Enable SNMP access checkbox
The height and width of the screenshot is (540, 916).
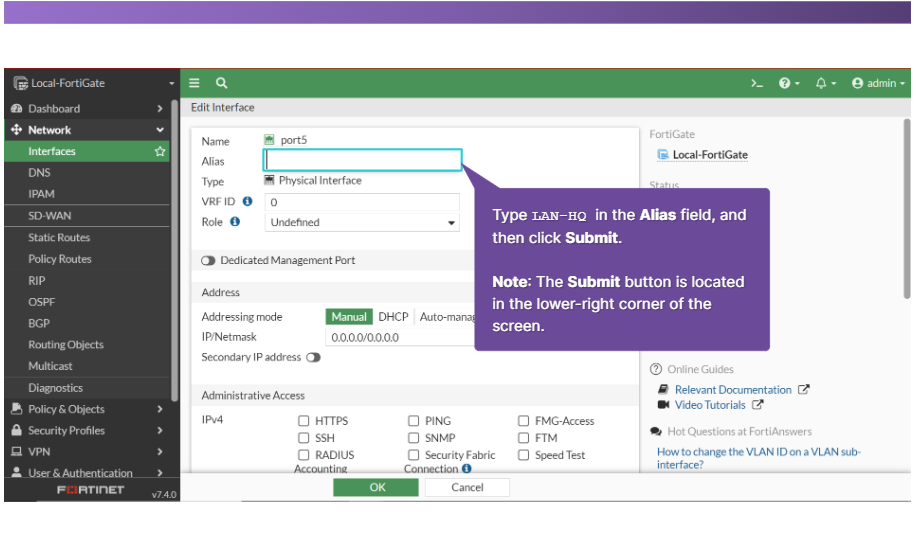point(414,438)
